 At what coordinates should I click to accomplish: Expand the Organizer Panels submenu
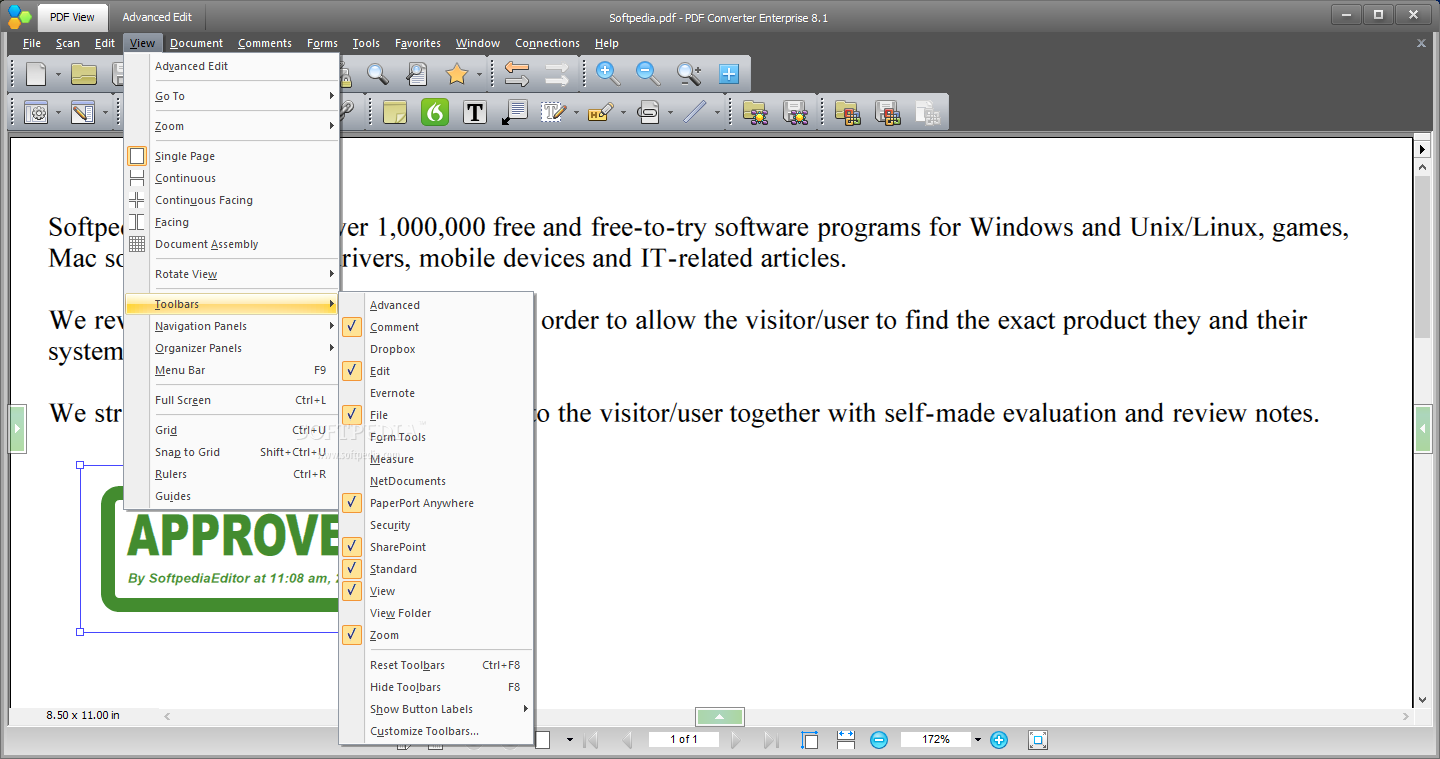(x=232, y=348)
